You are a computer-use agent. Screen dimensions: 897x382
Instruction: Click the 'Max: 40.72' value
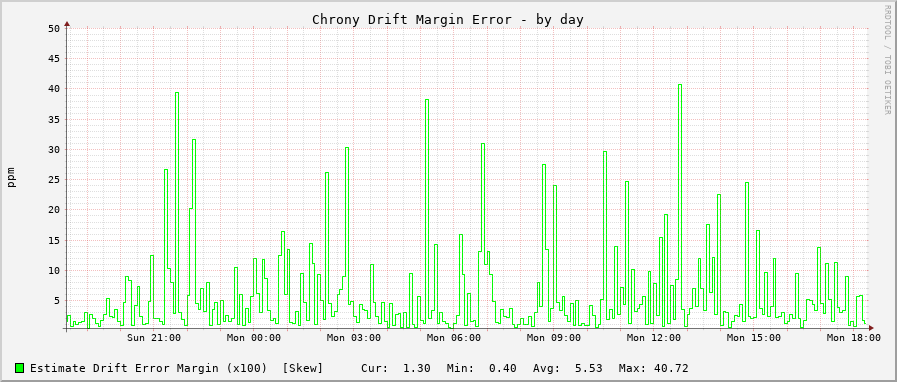[653, 368]
